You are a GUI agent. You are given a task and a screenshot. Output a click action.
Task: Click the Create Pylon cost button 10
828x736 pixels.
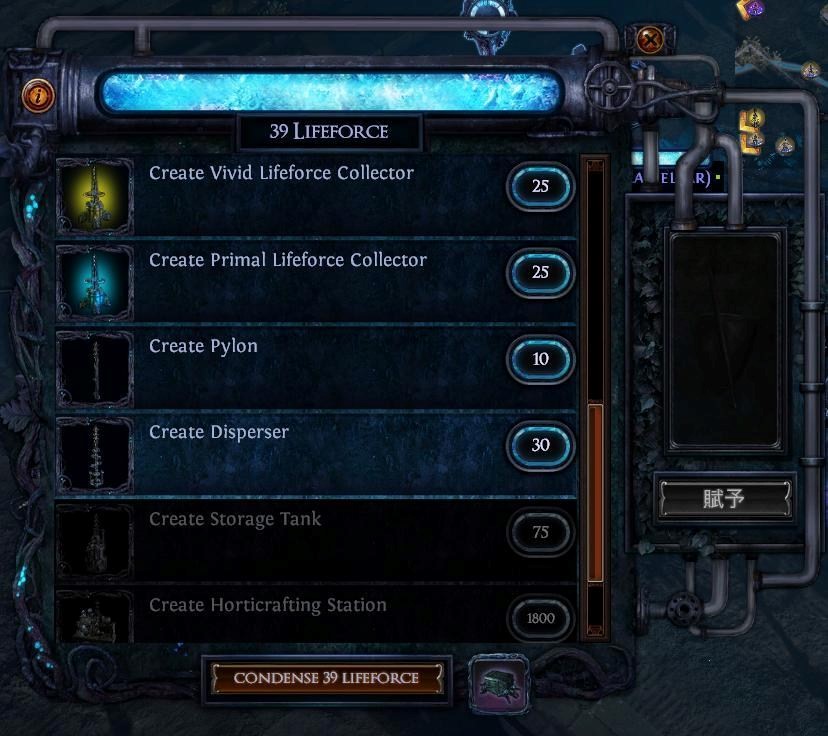tap(540, 359)
